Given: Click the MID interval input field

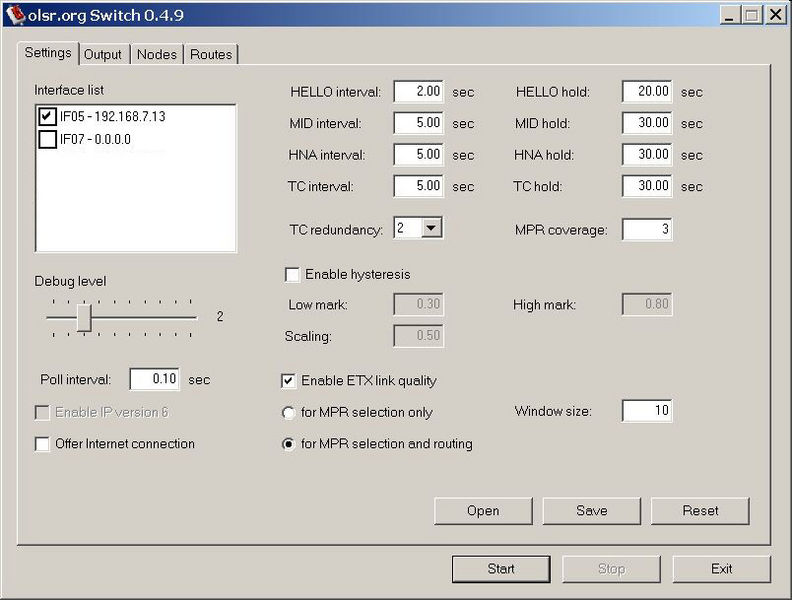Looking at the screenshot, I should coord(419,123).
